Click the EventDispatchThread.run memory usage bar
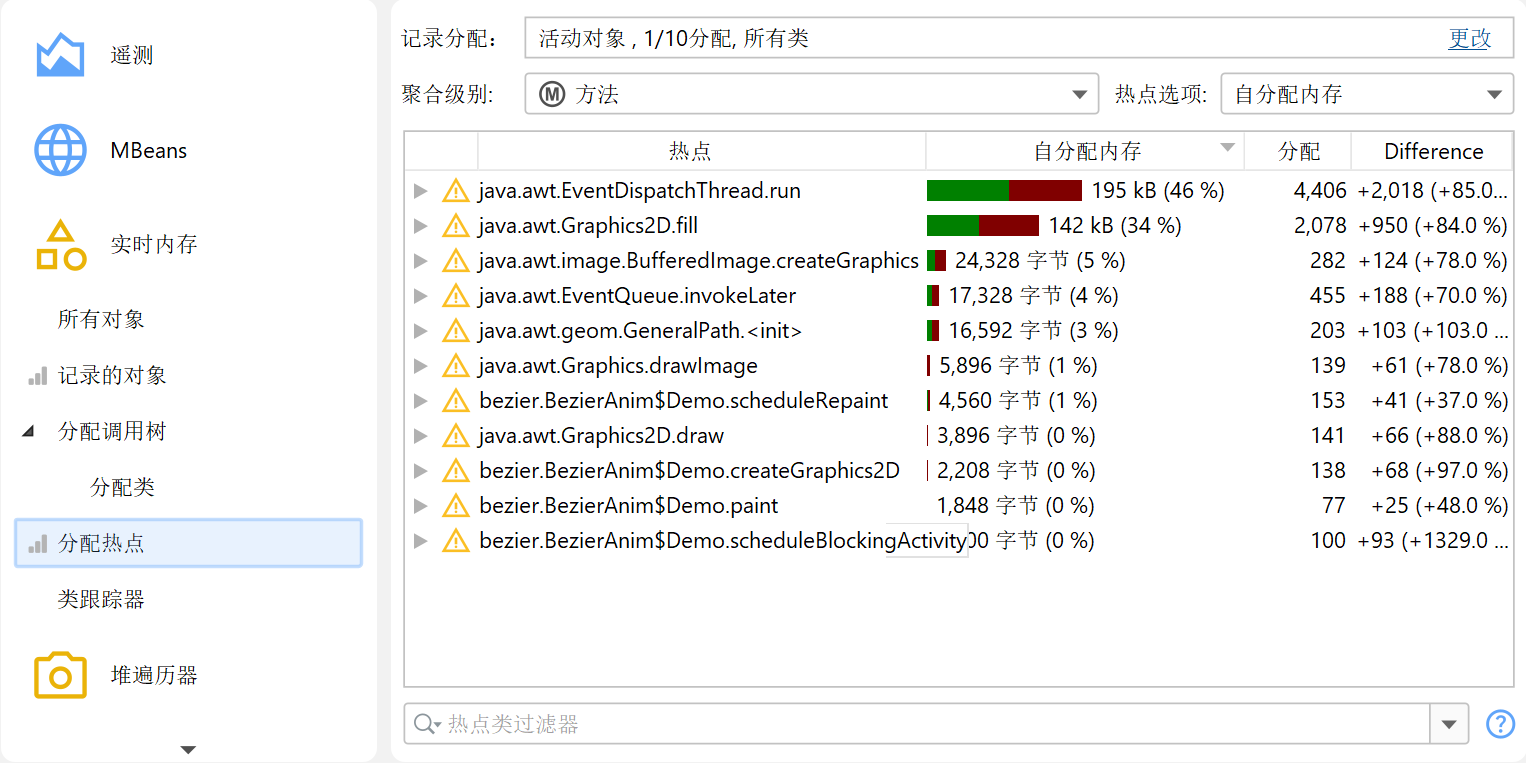 [x=1004, y=191]
